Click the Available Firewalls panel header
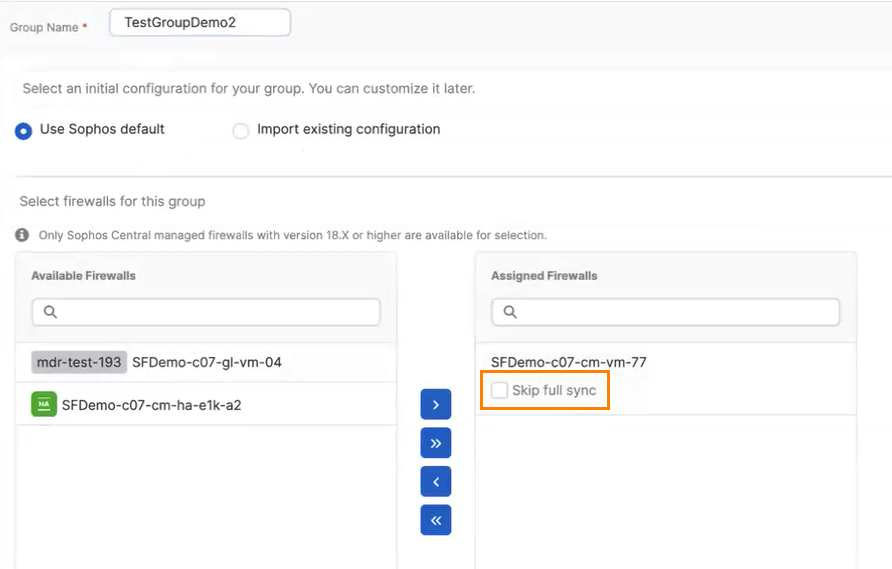892x569 pixels. [83, 275]
